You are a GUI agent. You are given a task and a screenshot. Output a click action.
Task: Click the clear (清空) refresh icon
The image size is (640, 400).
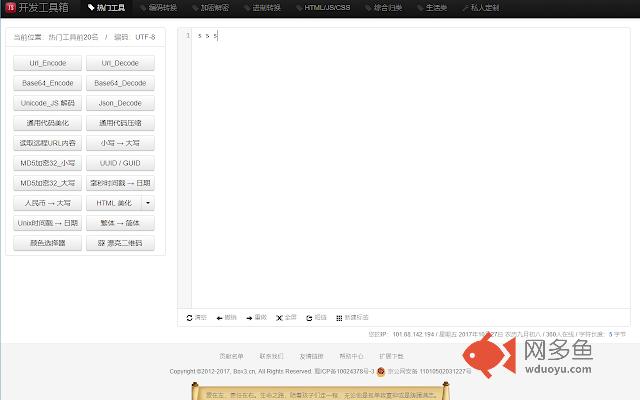coord(190,317)
